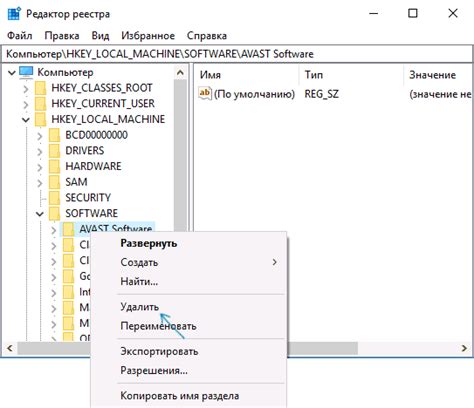Select Переименовать in the context menu
This screenshot has width=474, height=408.
click(188, 326)
